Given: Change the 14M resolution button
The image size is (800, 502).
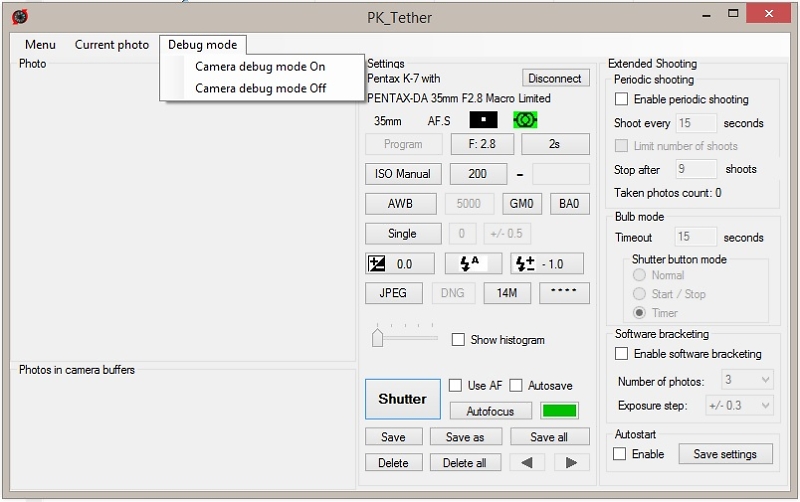Looking at the screenshot, I should coord(507,293).
